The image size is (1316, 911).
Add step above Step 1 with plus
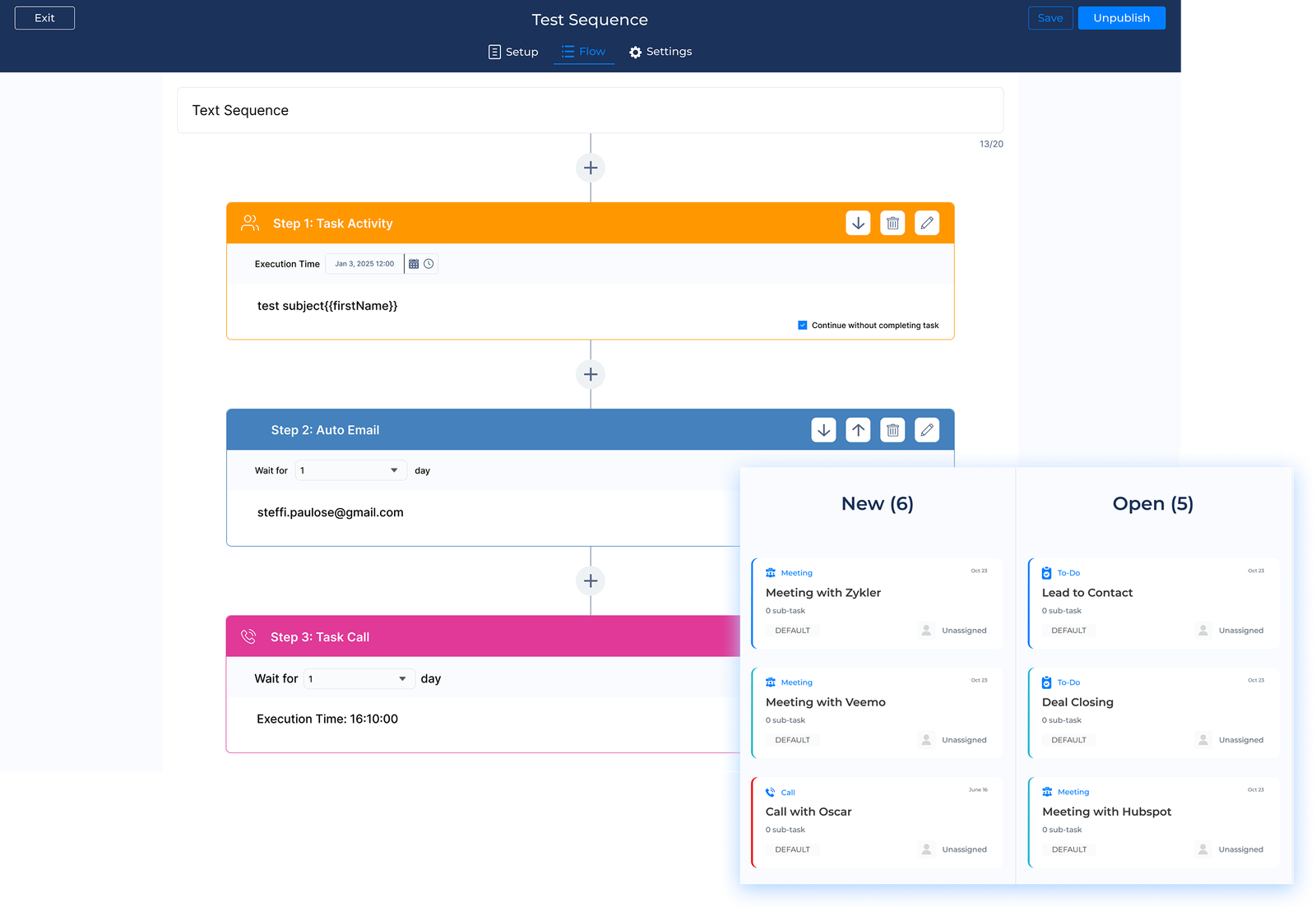591,168
